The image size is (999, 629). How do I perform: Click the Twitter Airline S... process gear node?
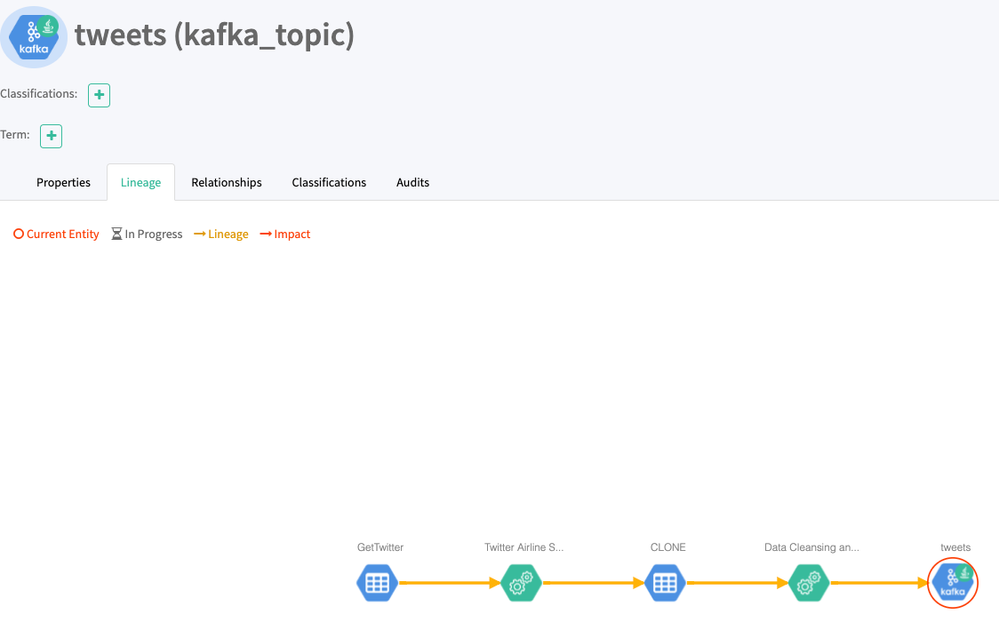(x=521, y=582)
